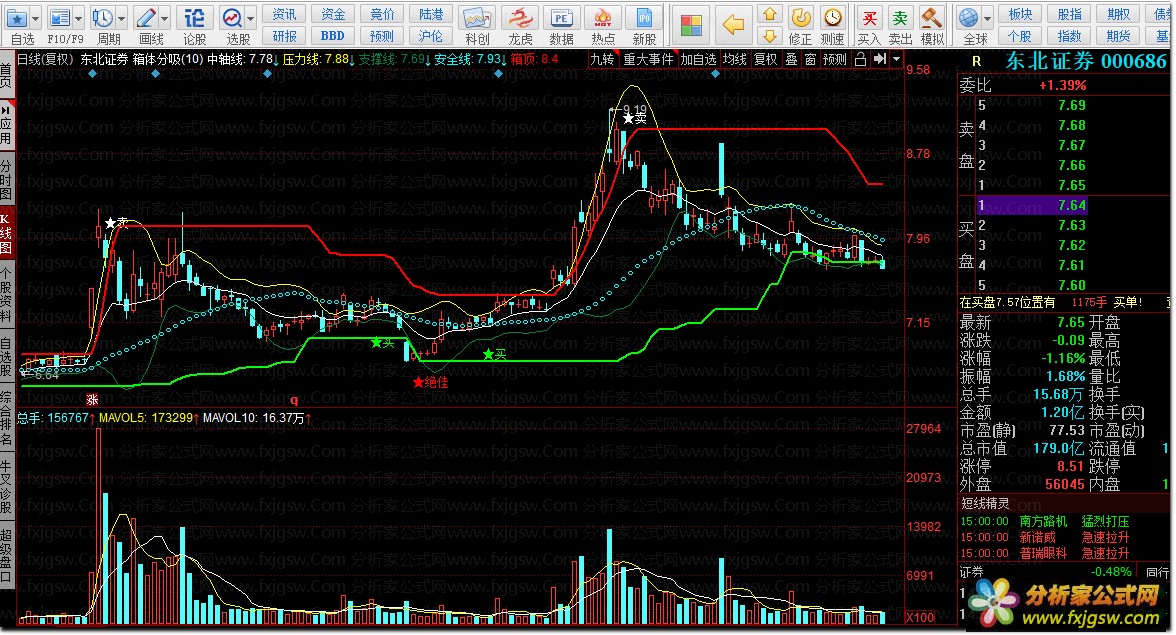Click the 竞价 auction button
Viewport: 1176px width, 635px height.
pos(382,14)
